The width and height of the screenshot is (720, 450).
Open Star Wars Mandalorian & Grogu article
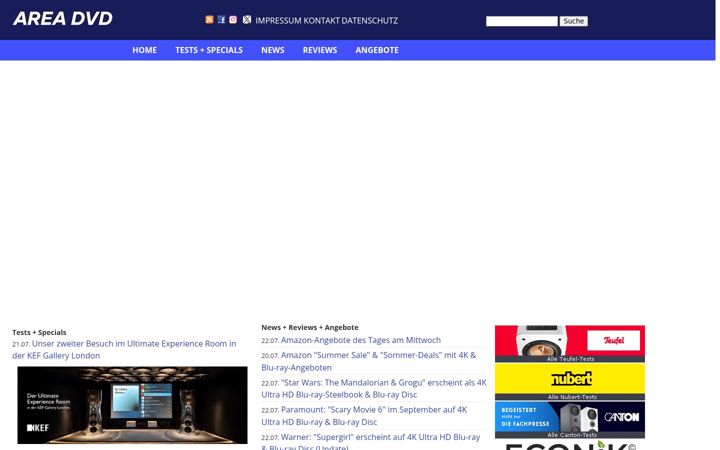(x=374, y=388)
